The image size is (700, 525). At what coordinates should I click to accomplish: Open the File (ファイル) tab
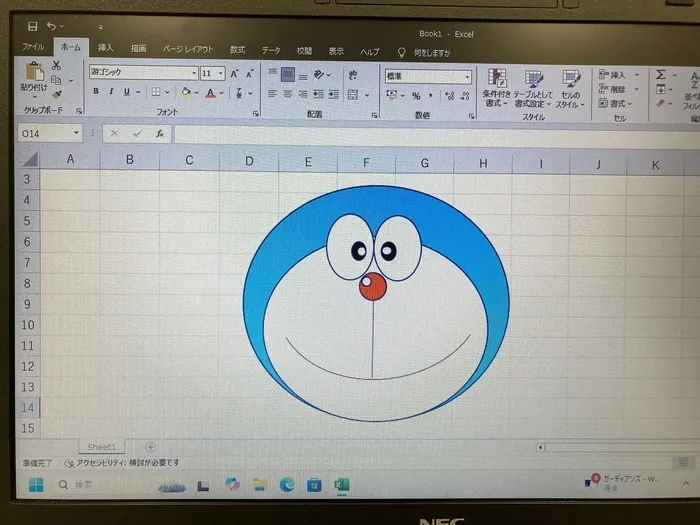click(x=33, y=46)
